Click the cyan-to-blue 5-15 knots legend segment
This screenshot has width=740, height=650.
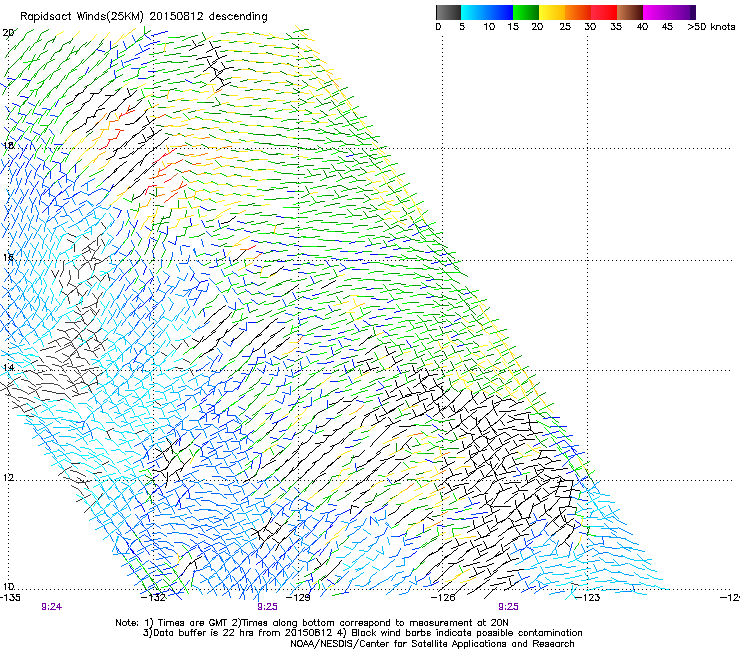tap(487, 12)
